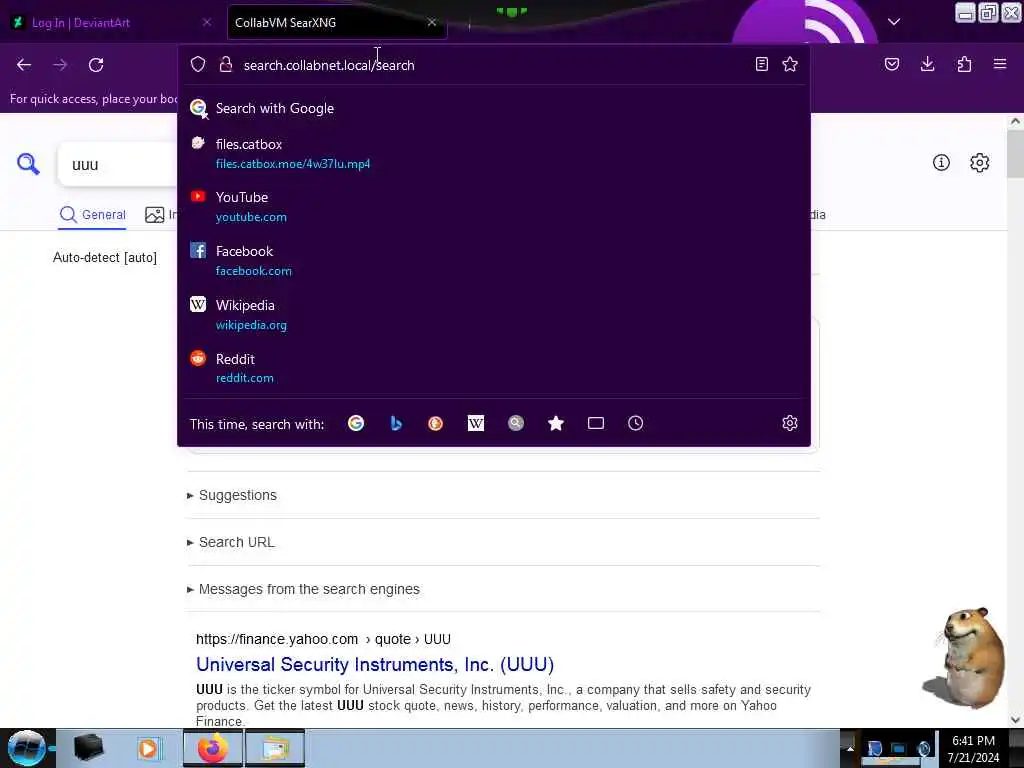Search this time with Google icon
The height and width of the screenshot is (768, 1024).
click(x=356, y=423)
